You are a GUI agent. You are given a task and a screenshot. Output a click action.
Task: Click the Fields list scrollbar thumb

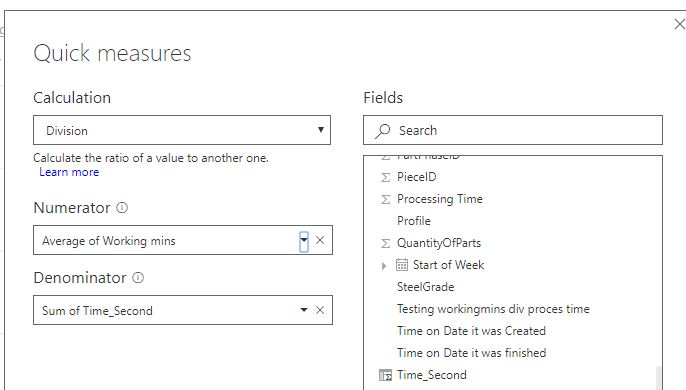click(658, 378)
